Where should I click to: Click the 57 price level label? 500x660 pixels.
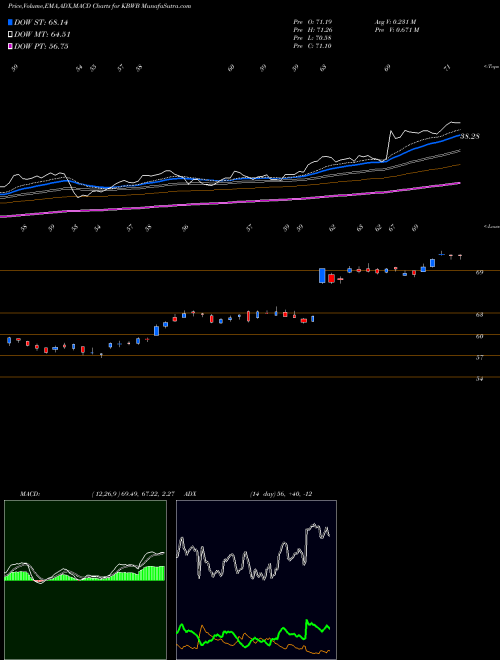pyautogui.click(x=479, y=357)
